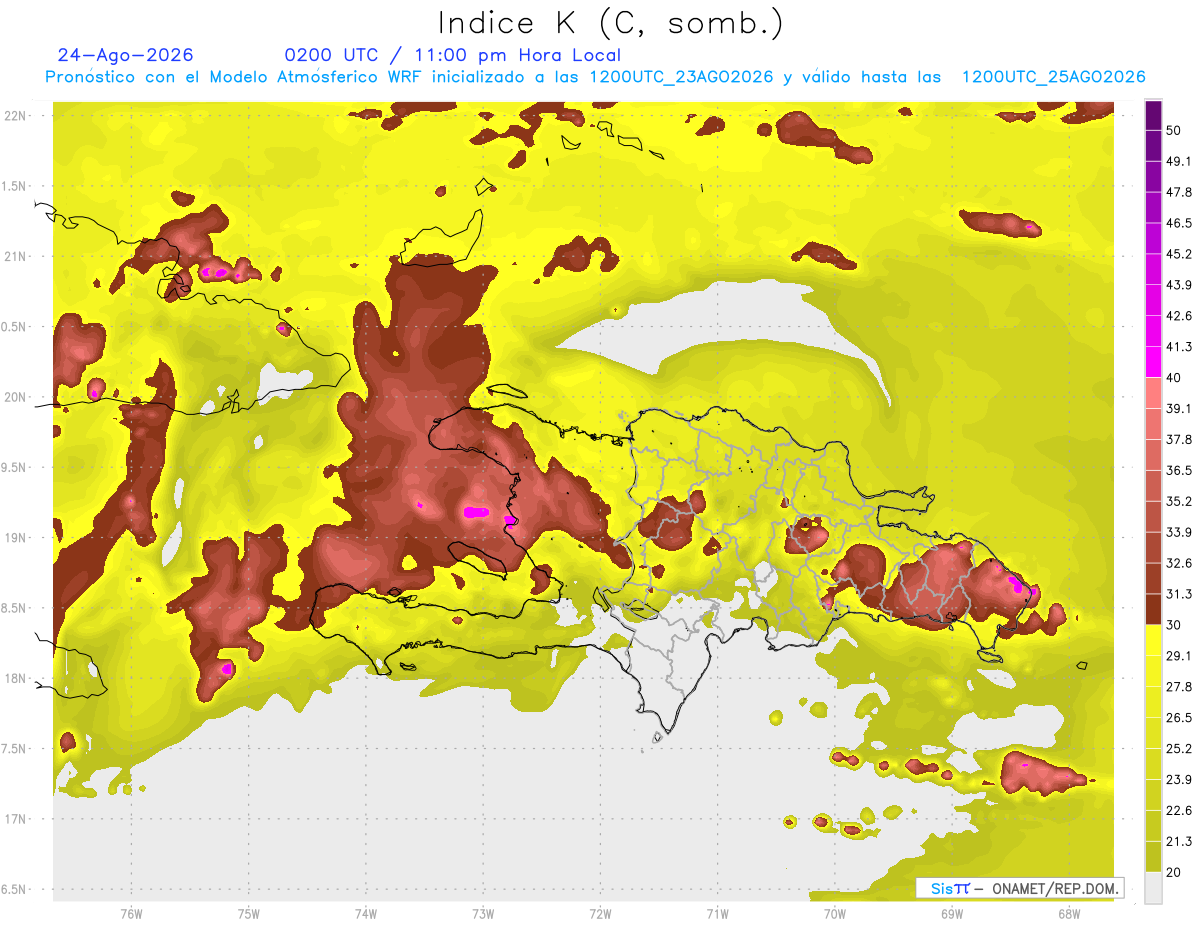
Task: Click the colorbar value '37.8'
Action: (x=1179, y=439)
